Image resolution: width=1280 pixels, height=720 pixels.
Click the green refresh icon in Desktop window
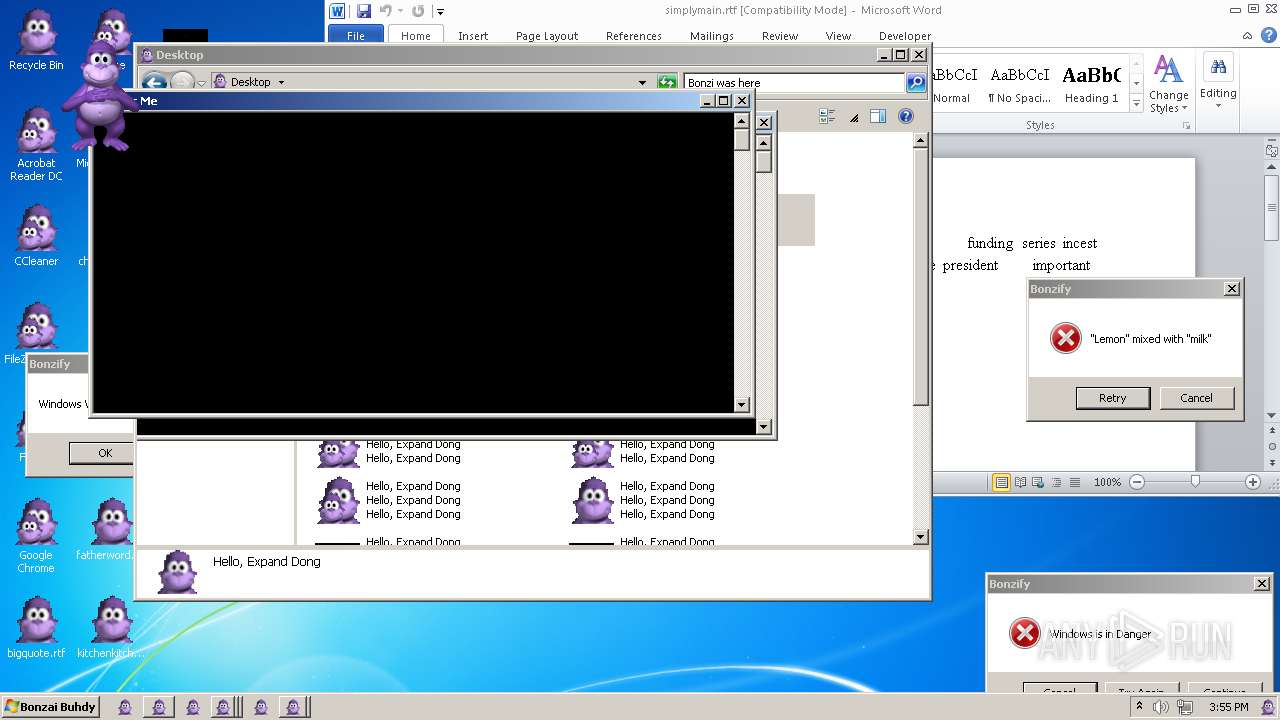(667, 82)
